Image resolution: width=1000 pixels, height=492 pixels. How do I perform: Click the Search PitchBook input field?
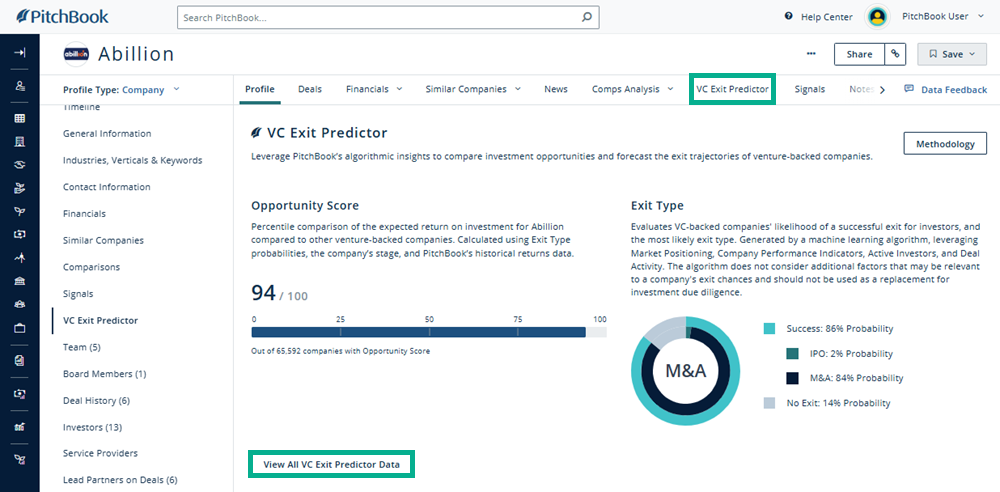(388, 18)
